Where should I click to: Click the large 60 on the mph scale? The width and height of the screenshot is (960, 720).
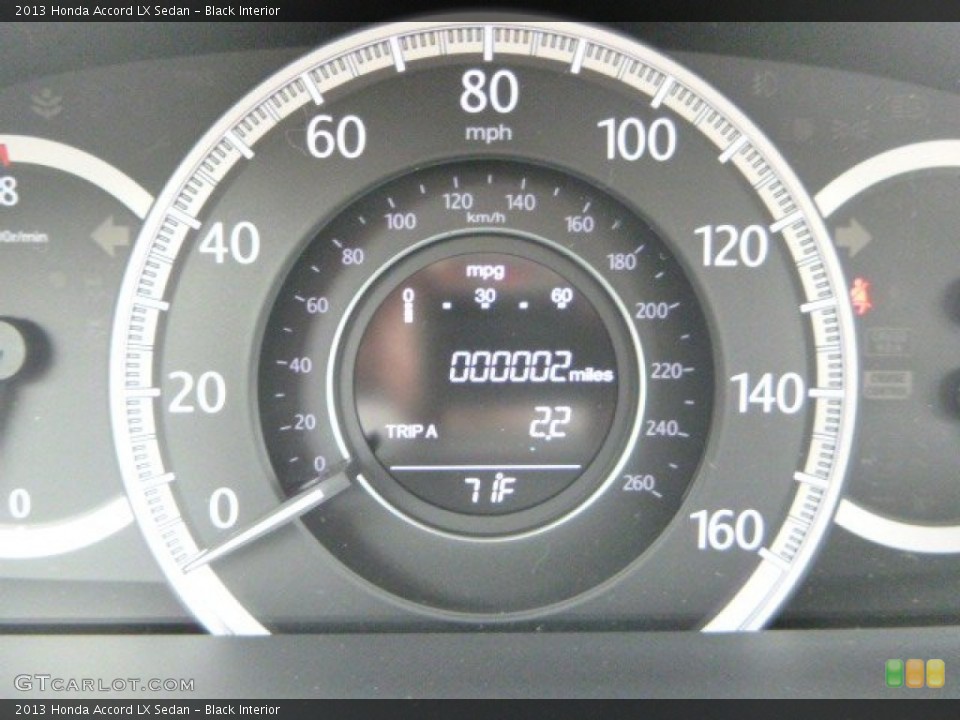[336, 137]
